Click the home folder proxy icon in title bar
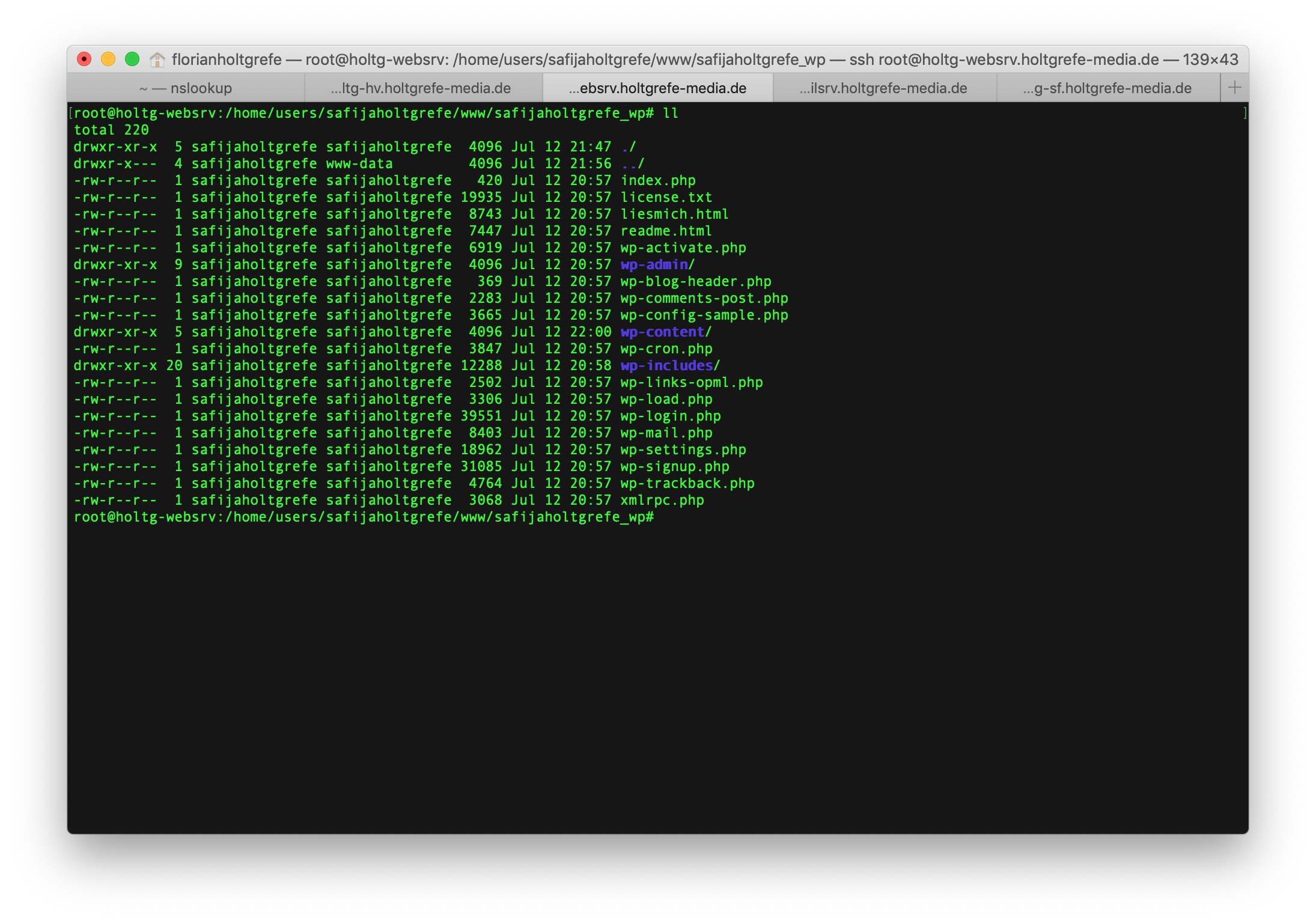This screenshot has height=923, width=1316. click(157, 59)
